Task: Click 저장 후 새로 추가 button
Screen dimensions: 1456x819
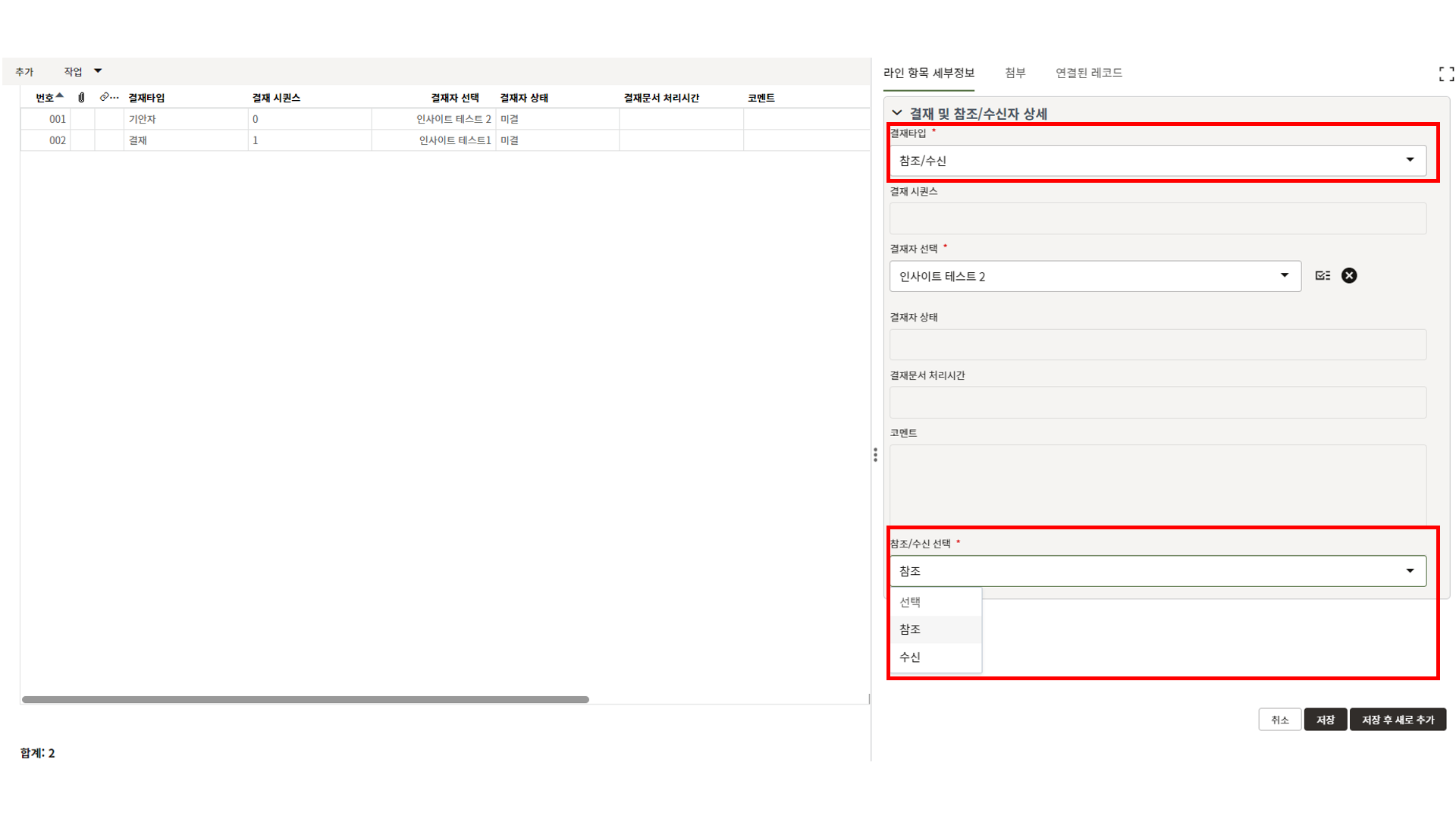Action: pyautogui.click(x=1397, y=720)
